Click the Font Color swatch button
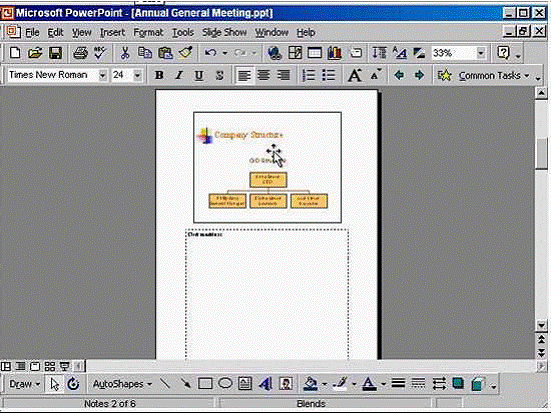The image size is (551, 413). (369, 384)
